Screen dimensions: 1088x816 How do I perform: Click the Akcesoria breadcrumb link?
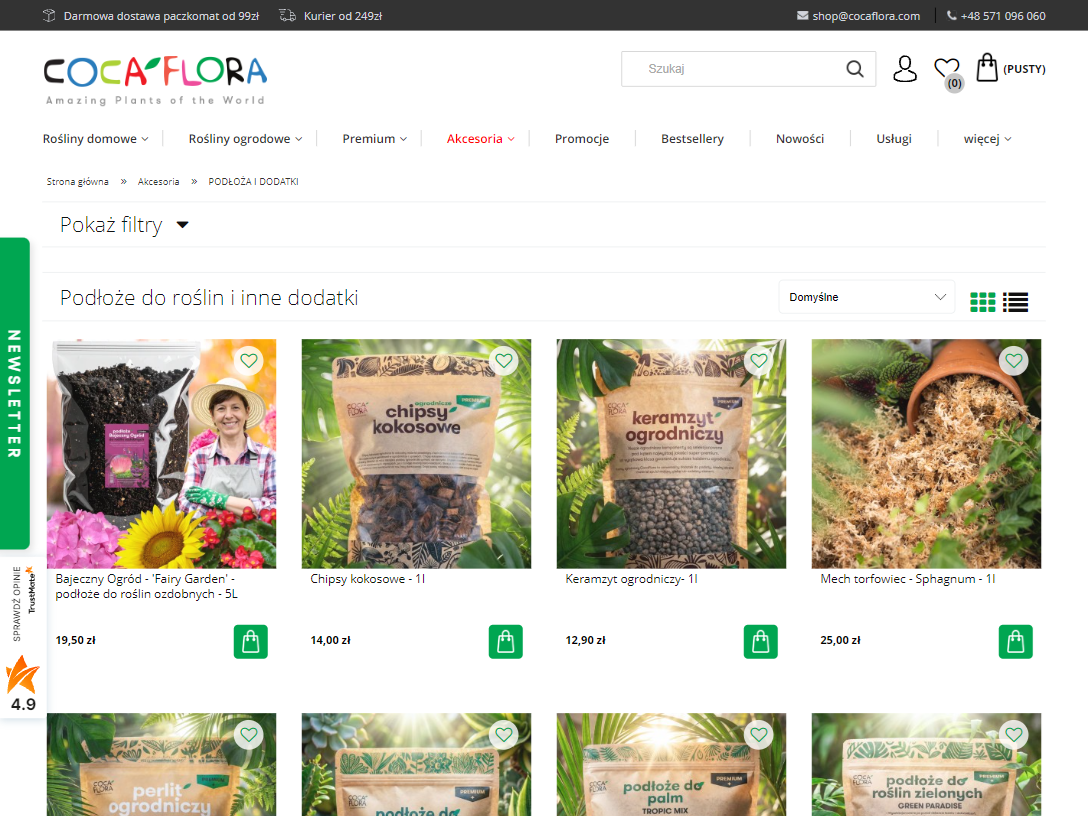pyautogui.click(x=159, y=182)
